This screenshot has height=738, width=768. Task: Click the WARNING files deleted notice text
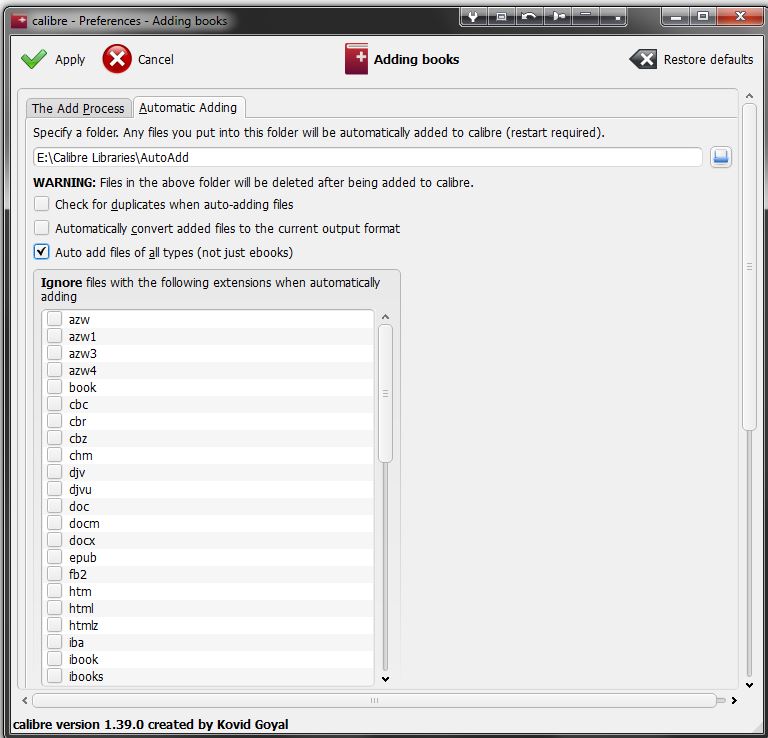(x=253, y=182)
